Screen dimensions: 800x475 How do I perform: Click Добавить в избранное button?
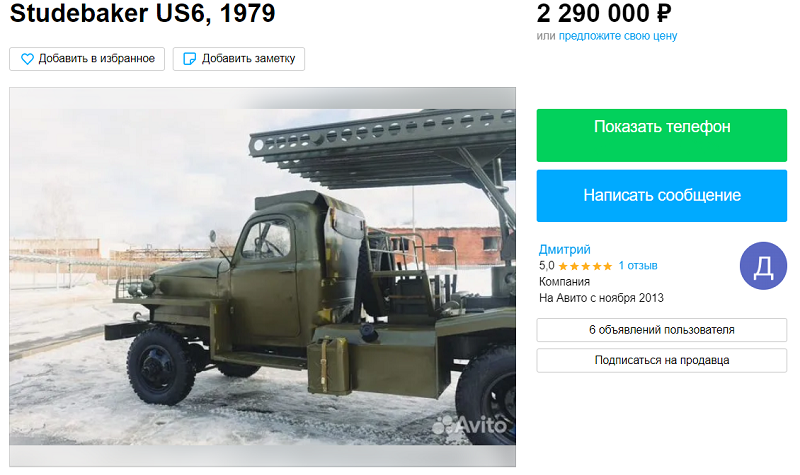pos(87,59)
